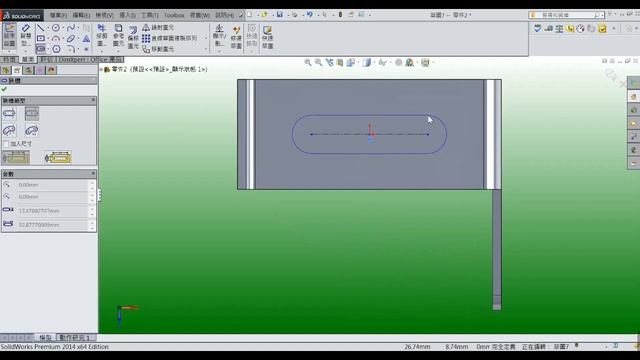Switch to the Office products tab
The image size is (640, 360).
(x=106, y=60)
